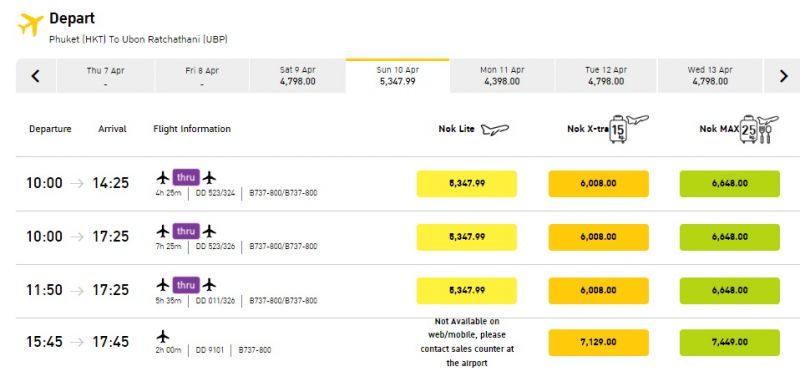Click the airplane icon of flight DD 9101
The image size is (800, 387).
[x=163, y=337]
